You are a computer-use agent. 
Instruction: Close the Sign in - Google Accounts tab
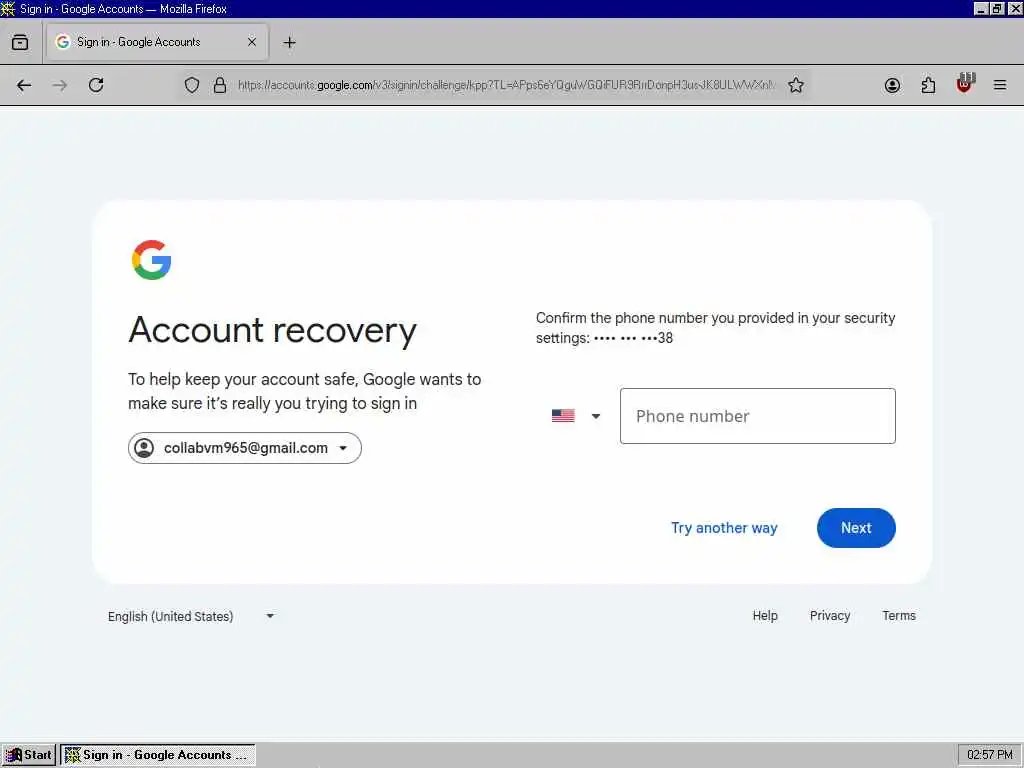252,42
